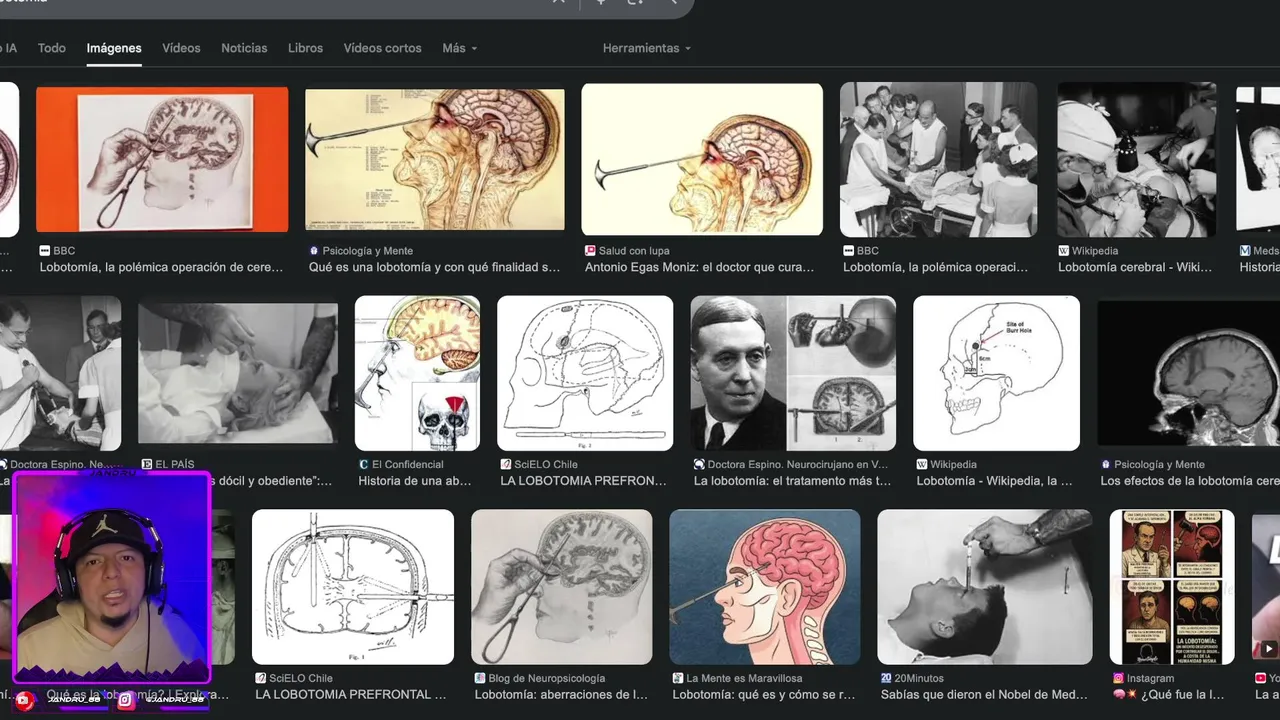Click the 'La Mente es Maravillosa' source name
Screen dimensions: 1280x720
[744, 678]
